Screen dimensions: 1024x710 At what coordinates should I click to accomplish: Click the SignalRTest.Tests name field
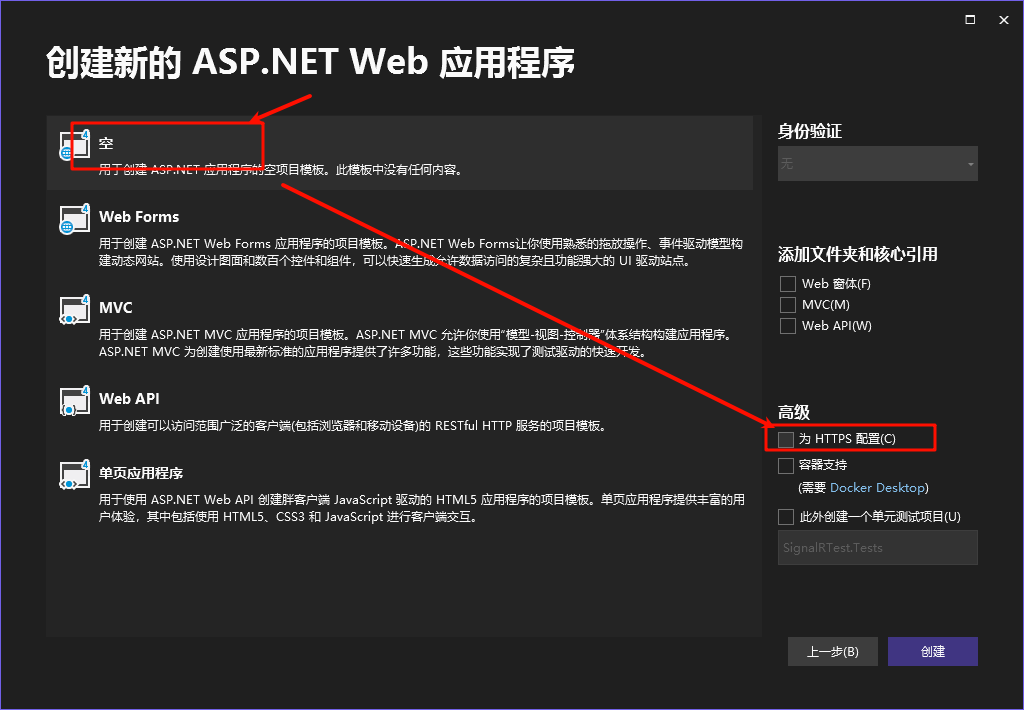click(x=877, y=547)
